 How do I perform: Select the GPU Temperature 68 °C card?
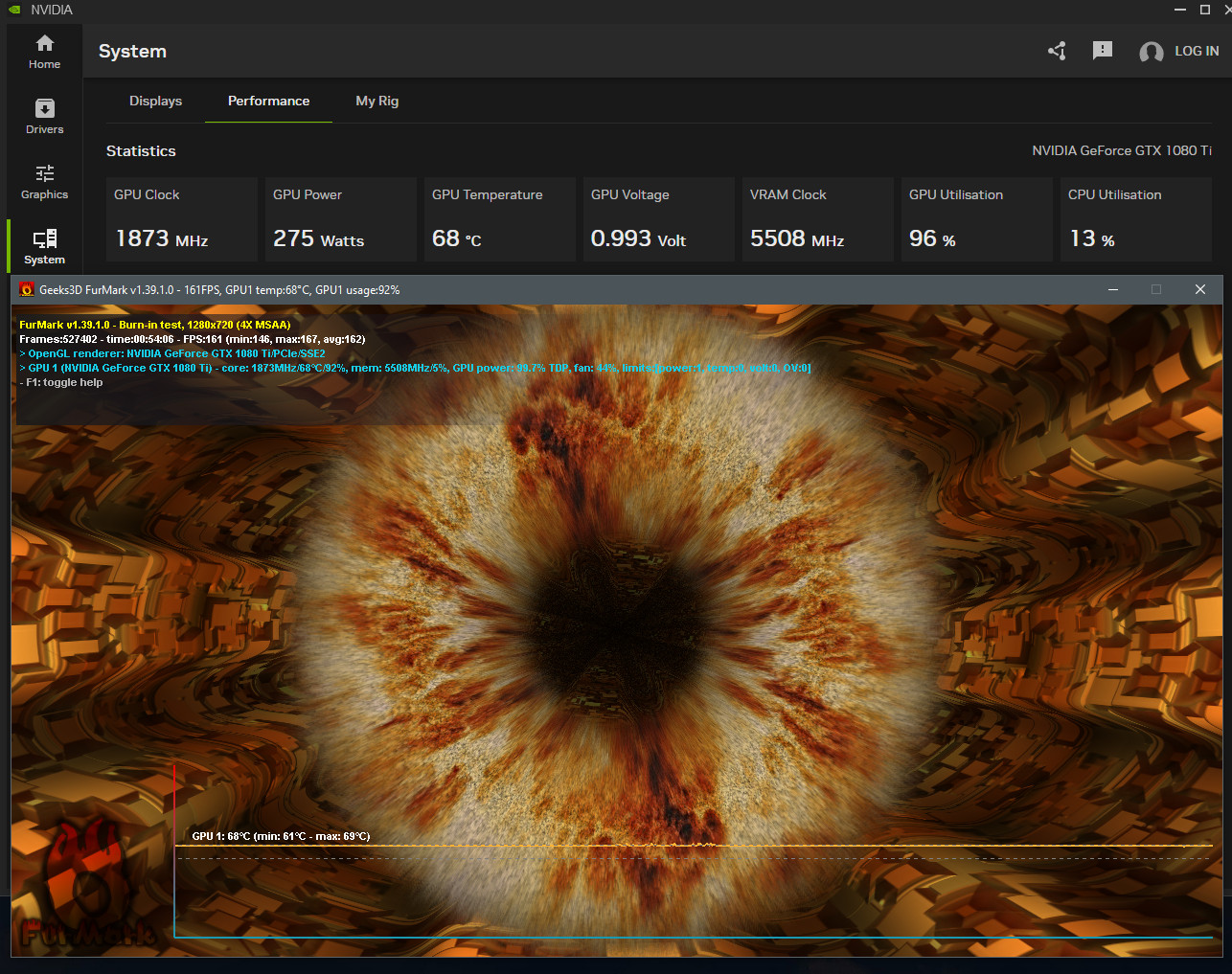pyautogui.click(x=500, y=219)
